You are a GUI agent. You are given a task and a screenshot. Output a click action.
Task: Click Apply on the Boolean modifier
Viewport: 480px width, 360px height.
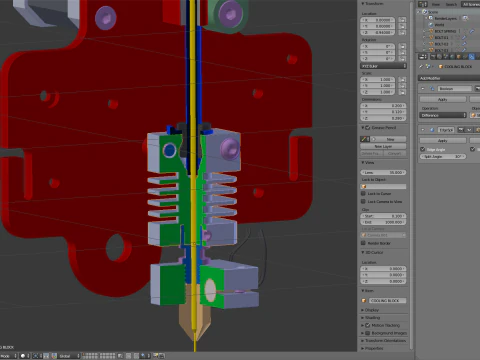pos(443,99)
